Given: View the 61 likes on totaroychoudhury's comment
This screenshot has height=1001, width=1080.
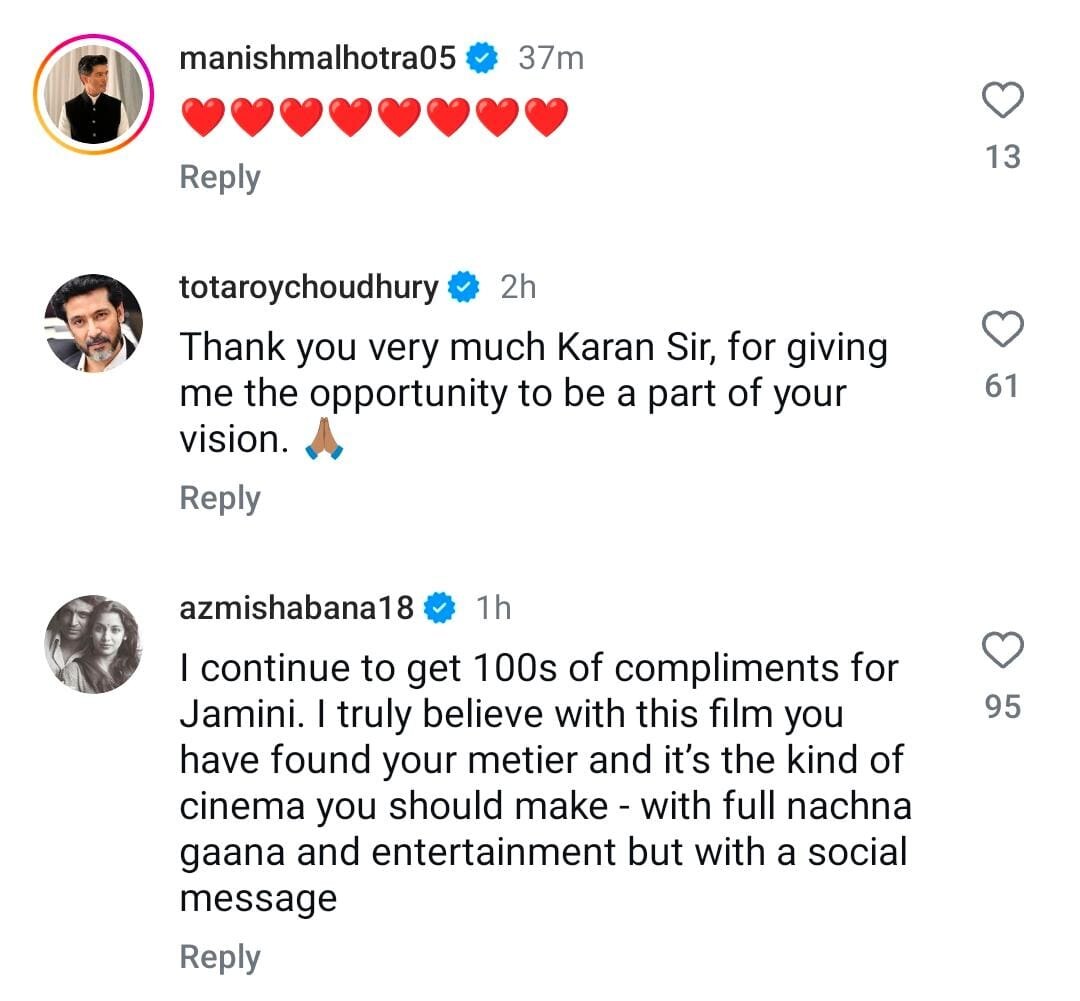Looking at the screenshot, I should [1002, 385].
